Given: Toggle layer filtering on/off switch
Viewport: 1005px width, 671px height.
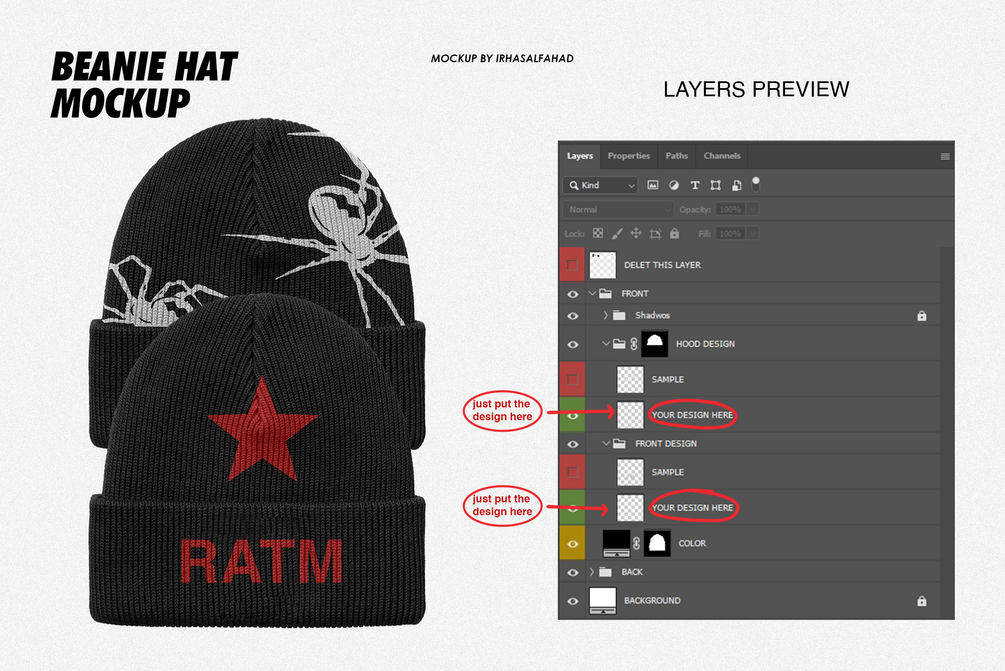Looking at the screenshot, I should pyautogui.click(x=756, y=185).
